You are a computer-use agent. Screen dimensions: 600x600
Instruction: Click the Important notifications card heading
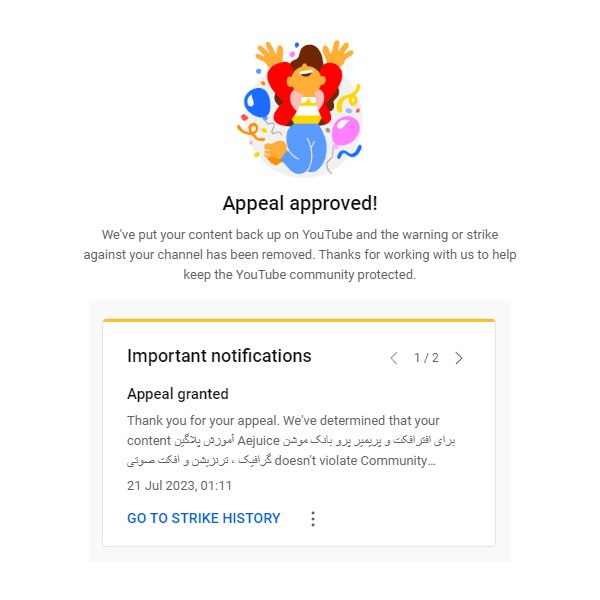[219, 356]
